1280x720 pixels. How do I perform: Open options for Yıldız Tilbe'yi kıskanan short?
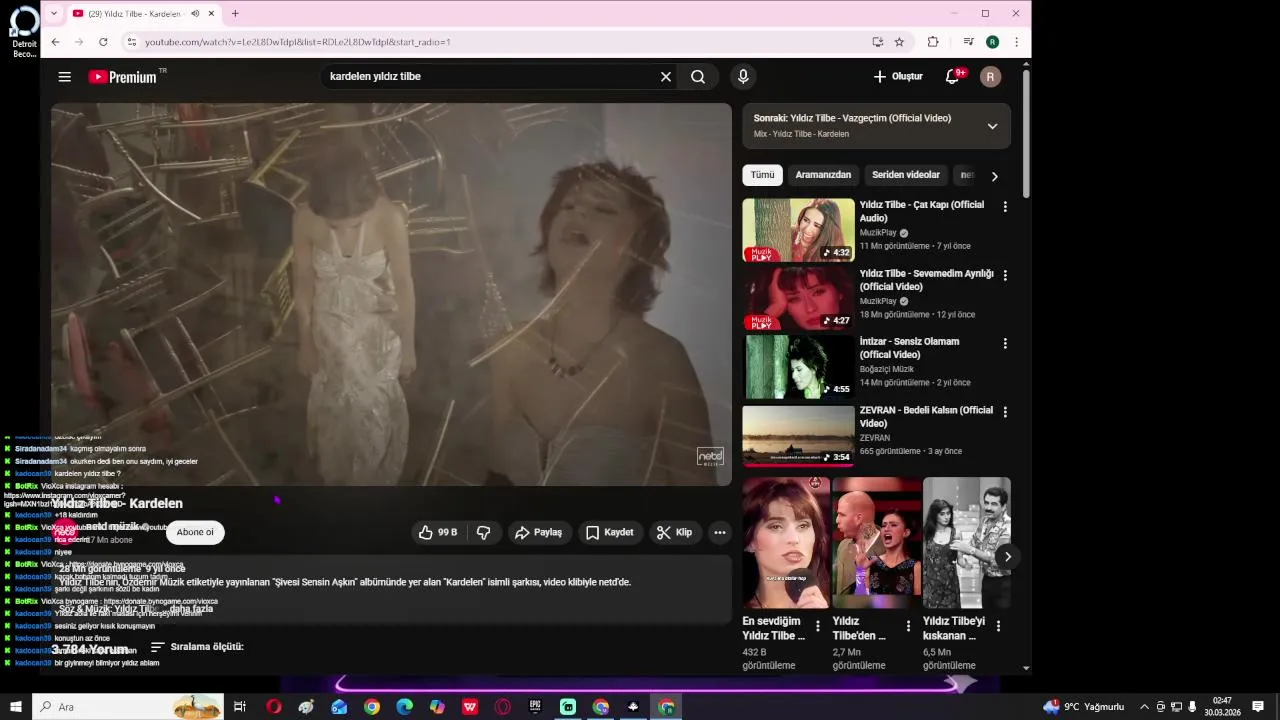(x=998, y=626)
